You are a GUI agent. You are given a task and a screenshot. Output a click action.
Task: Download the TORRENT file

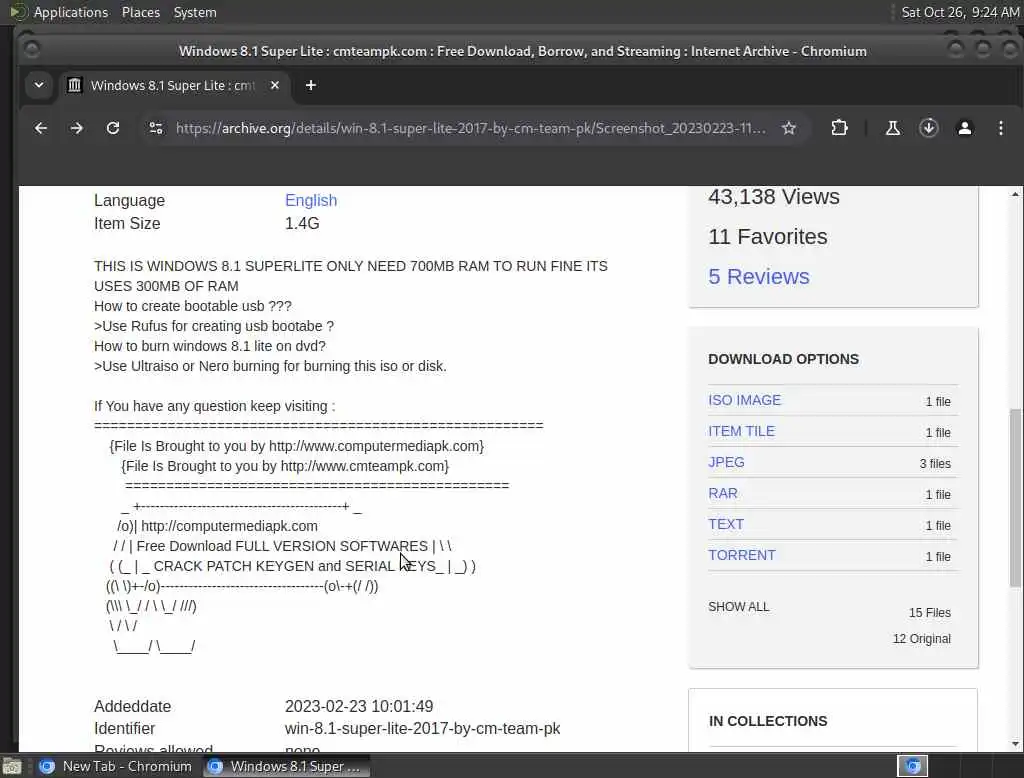tap(742, 555)
